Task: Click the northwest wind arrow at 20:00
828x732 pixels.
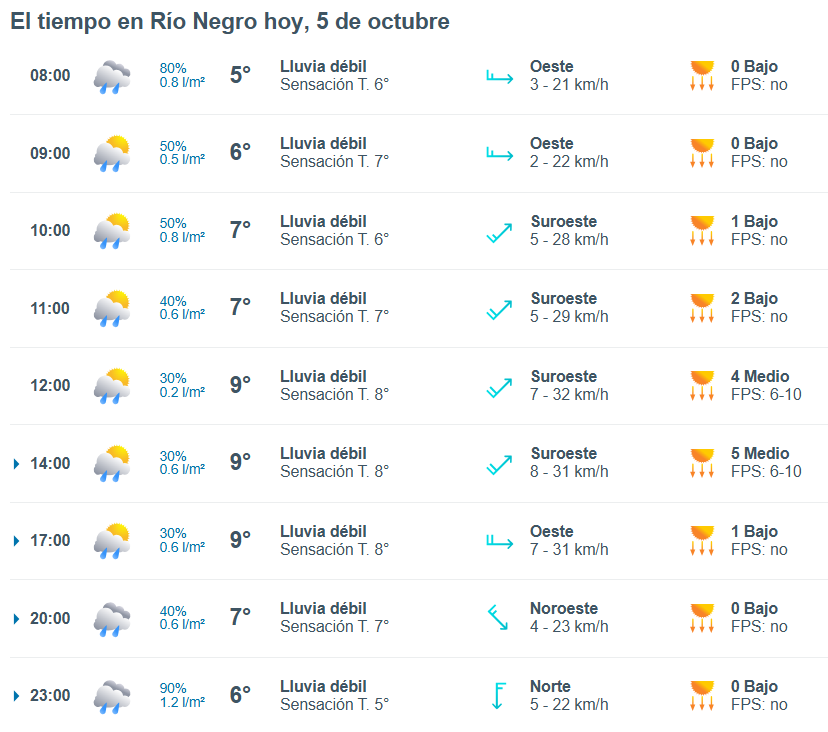Action: click(x=498, y=618)
